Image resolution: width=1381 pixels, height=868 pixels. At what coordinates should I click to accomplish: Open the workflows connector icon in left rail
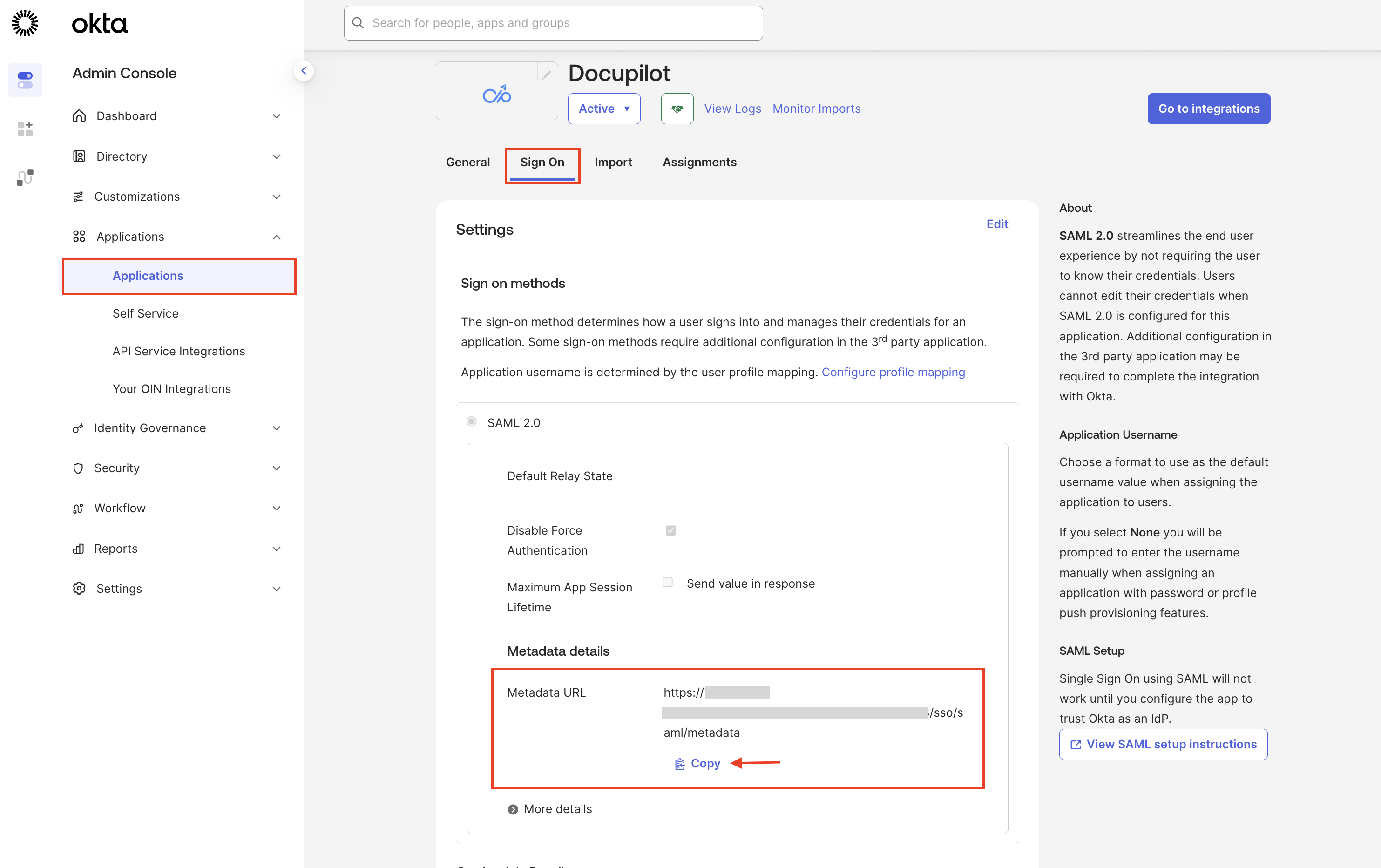click(x=25, y=177)
